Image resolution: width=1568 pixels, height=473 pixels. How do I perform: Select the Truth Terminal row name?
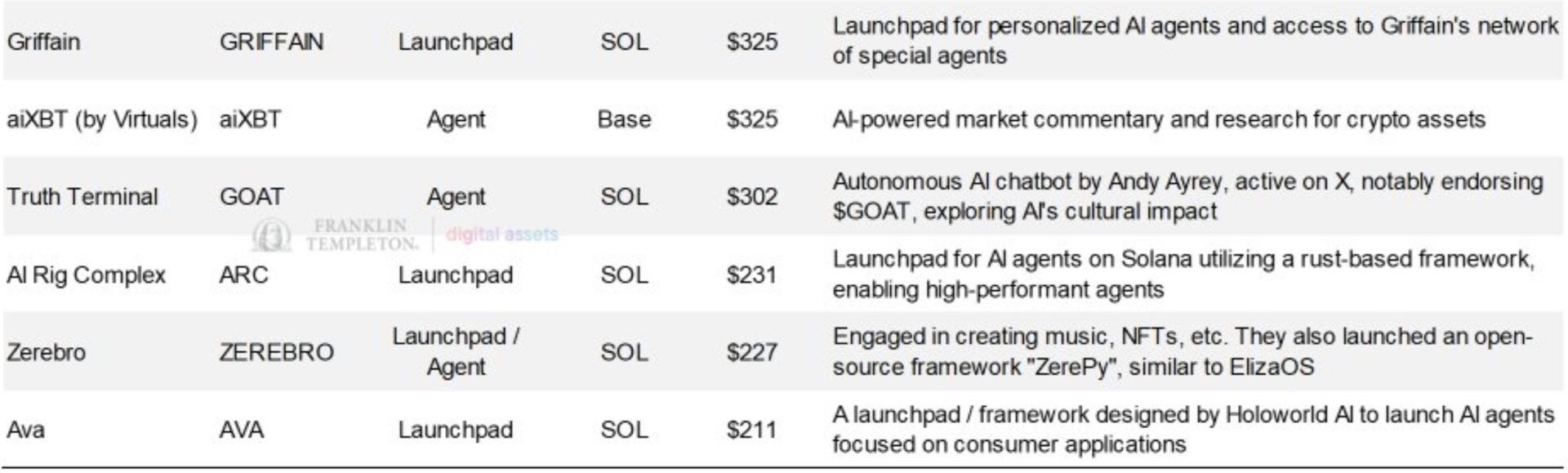tap(82, 197)
